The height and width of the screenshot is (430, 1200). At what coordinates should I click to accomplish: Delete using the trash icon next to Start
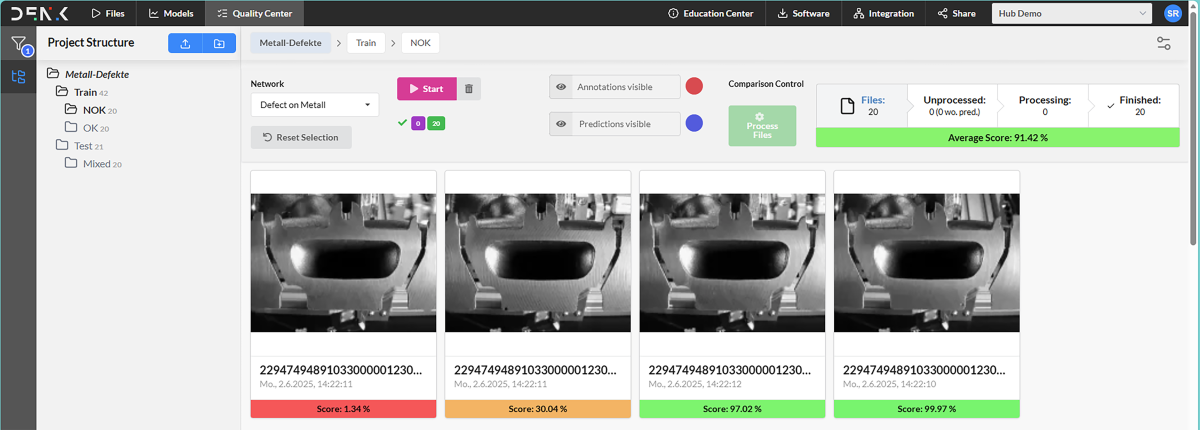(469, 88)
